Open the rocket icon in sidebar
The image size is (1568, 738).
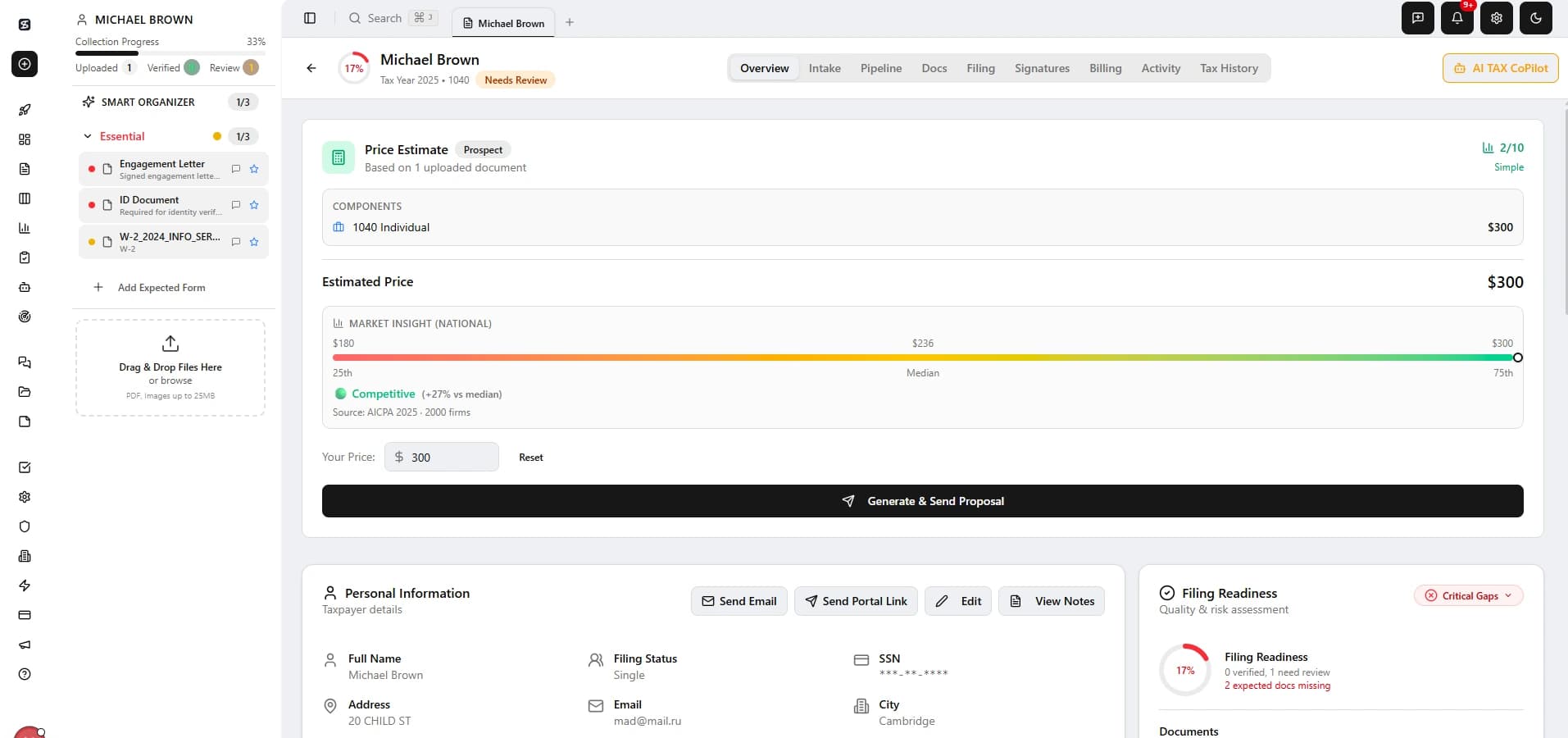click(25, 110)
